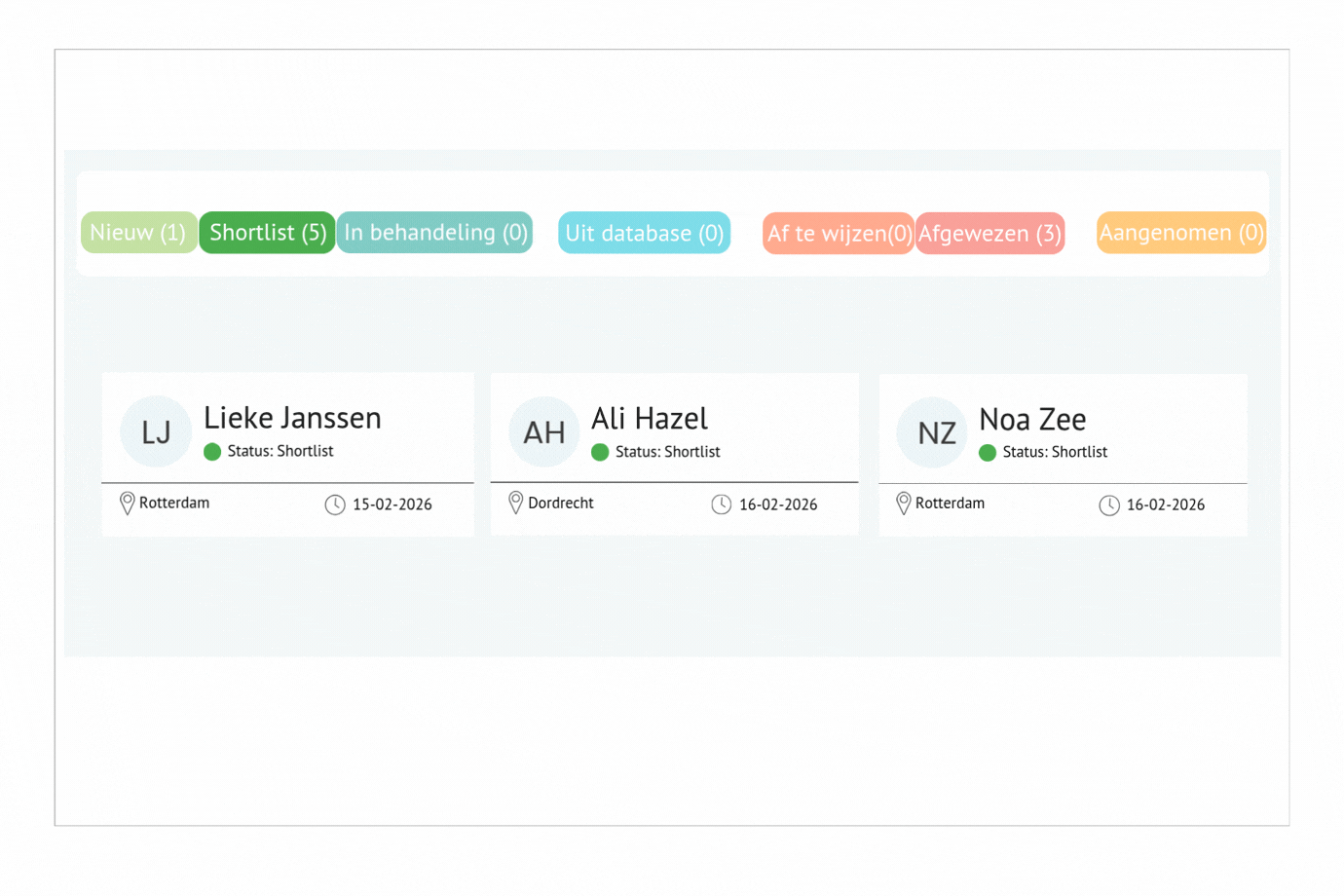Select the Shortlist (5) tab

pyautogui.click(x=268, y=233)
